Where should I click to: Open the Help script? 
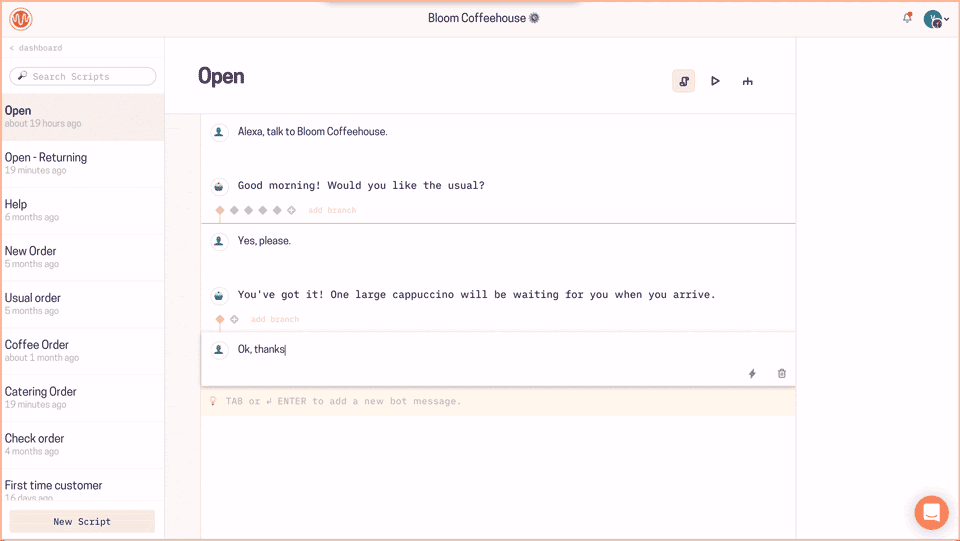pos(83,211)
